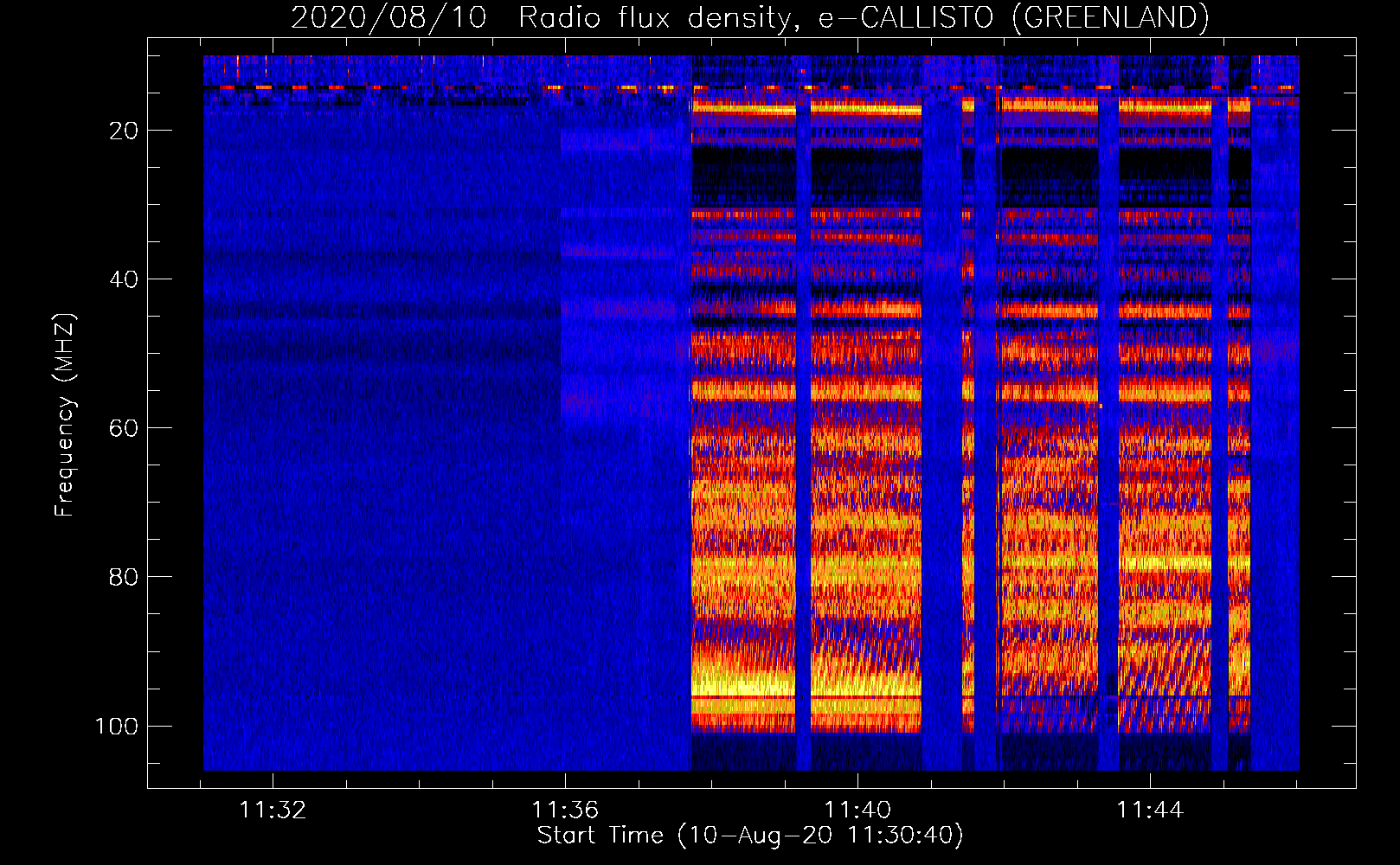Click the 'Start Time (10-Aug-20 11:30:40)' label
The image size is (1400, 865).
pyautogui.click(x=750, y=836)
